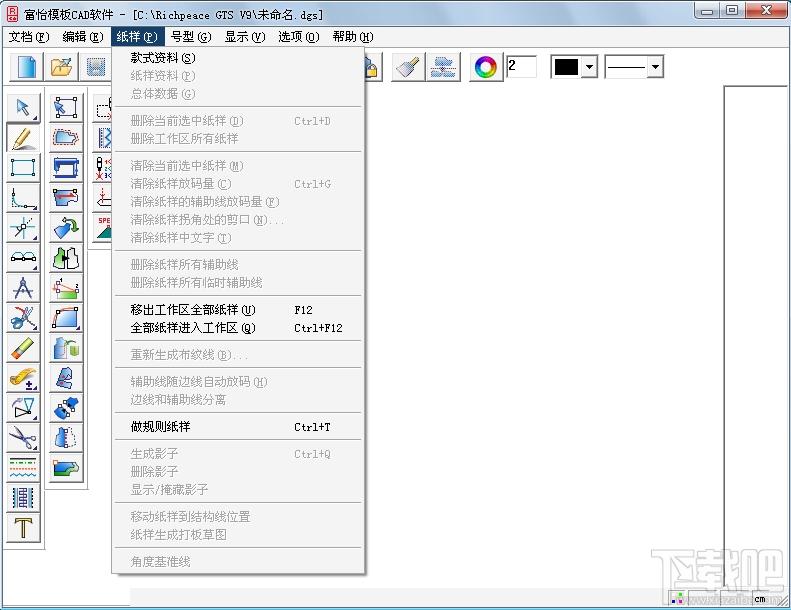The width and height of the screenshot is (791, 610).
Task: Pick the two overlapping blue pieces tool
Action: click(x=66, y=378)
